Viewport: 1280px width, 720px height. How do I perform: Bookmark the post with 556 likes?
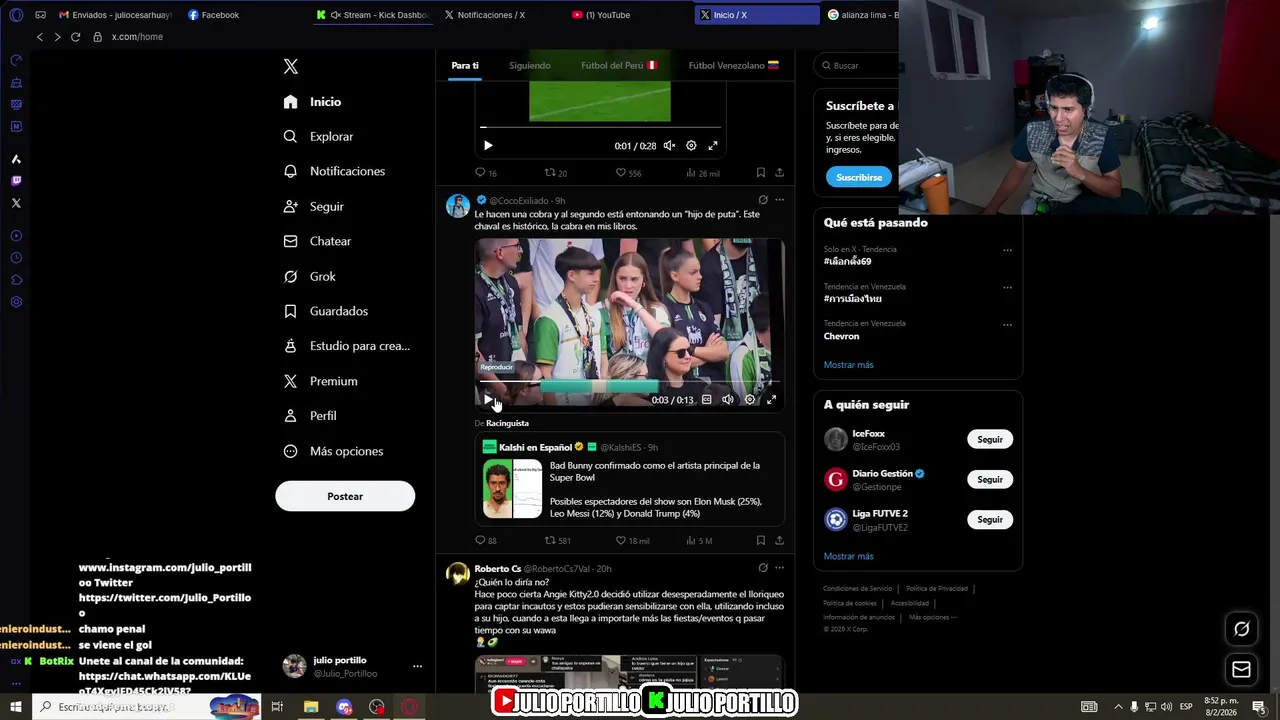[x=761, y=173]
